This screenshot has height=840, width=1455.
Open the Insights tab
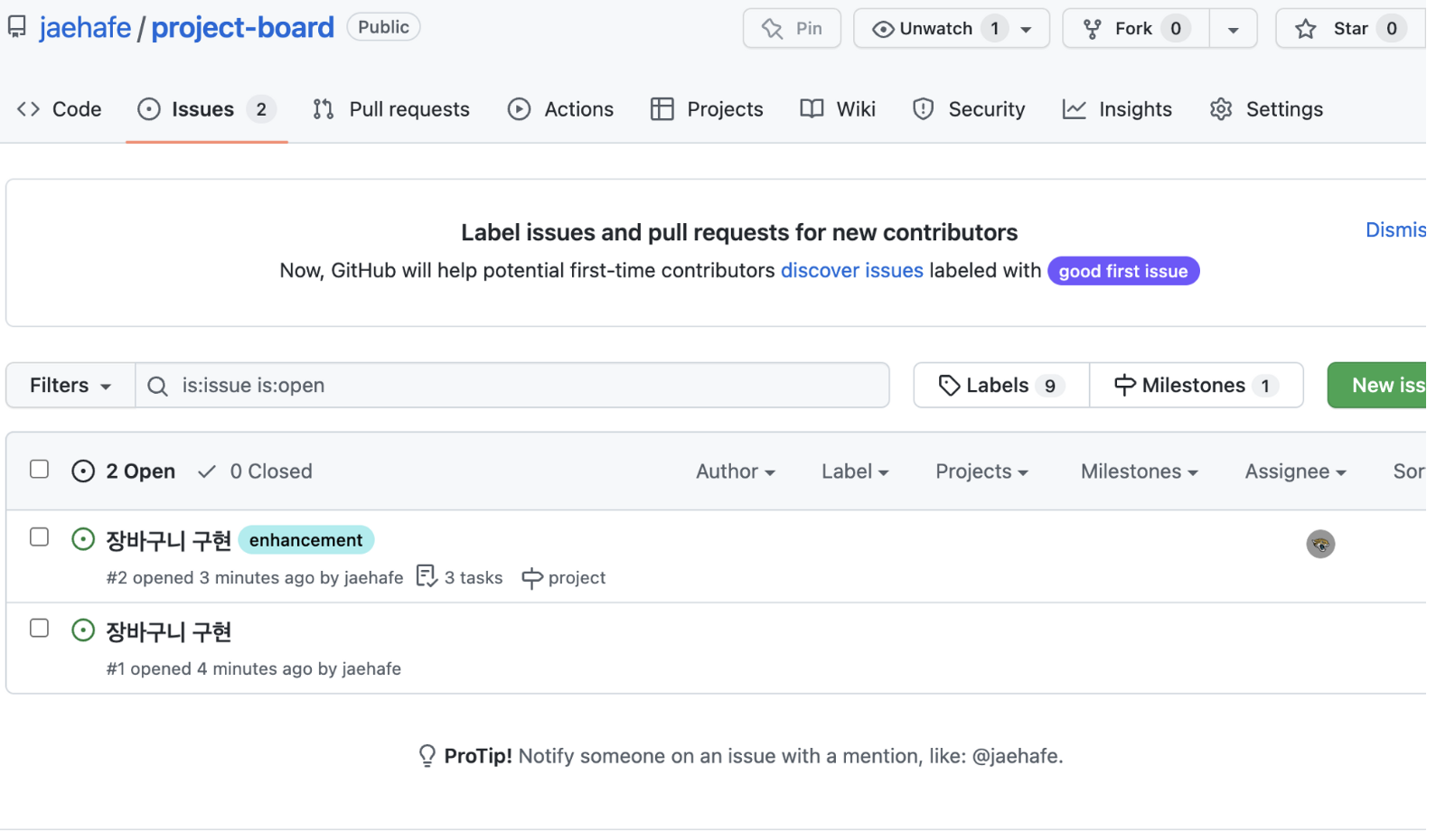coord(1117,109)
